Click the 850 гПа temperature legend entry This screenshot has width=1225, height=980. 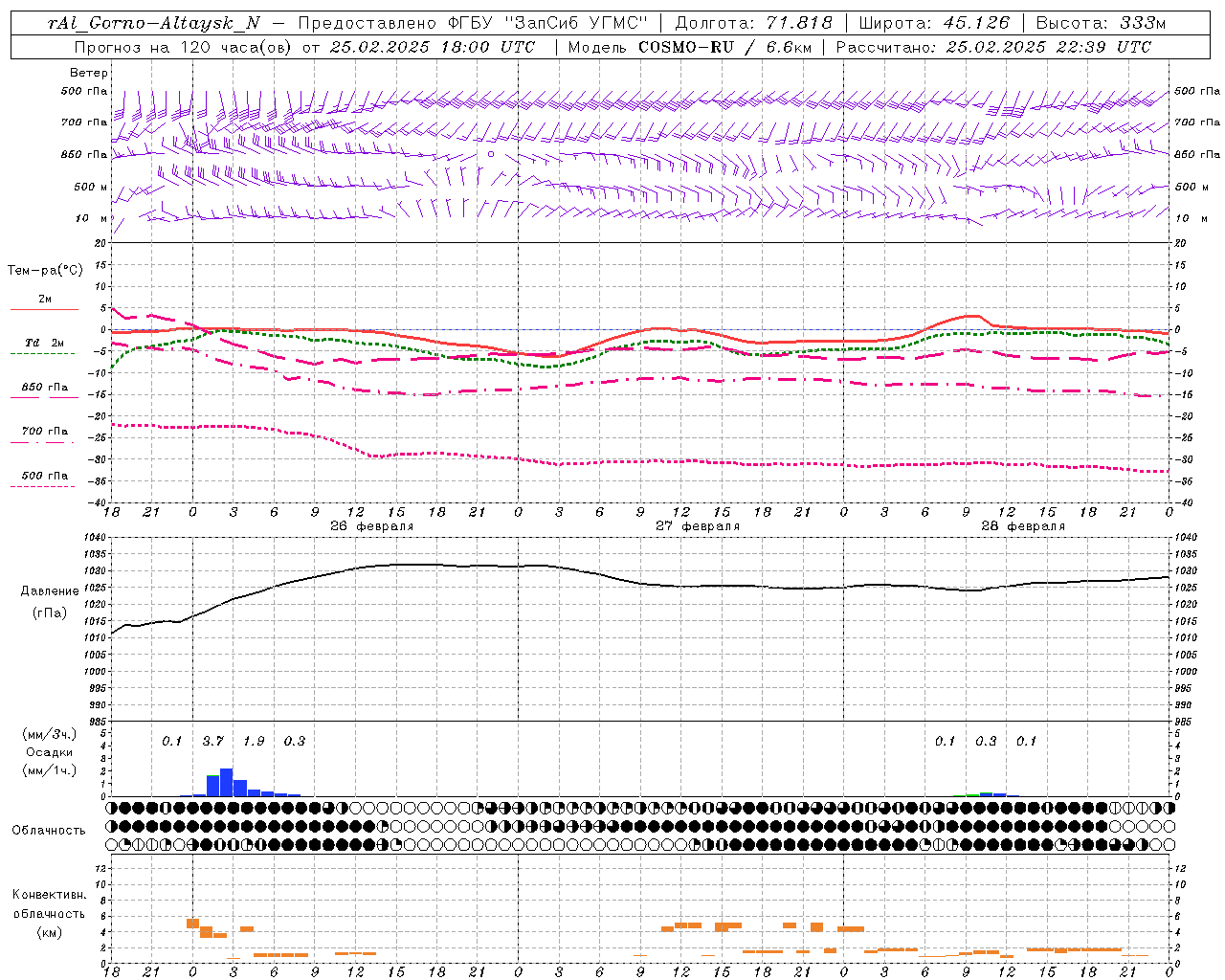coord(44,388)
